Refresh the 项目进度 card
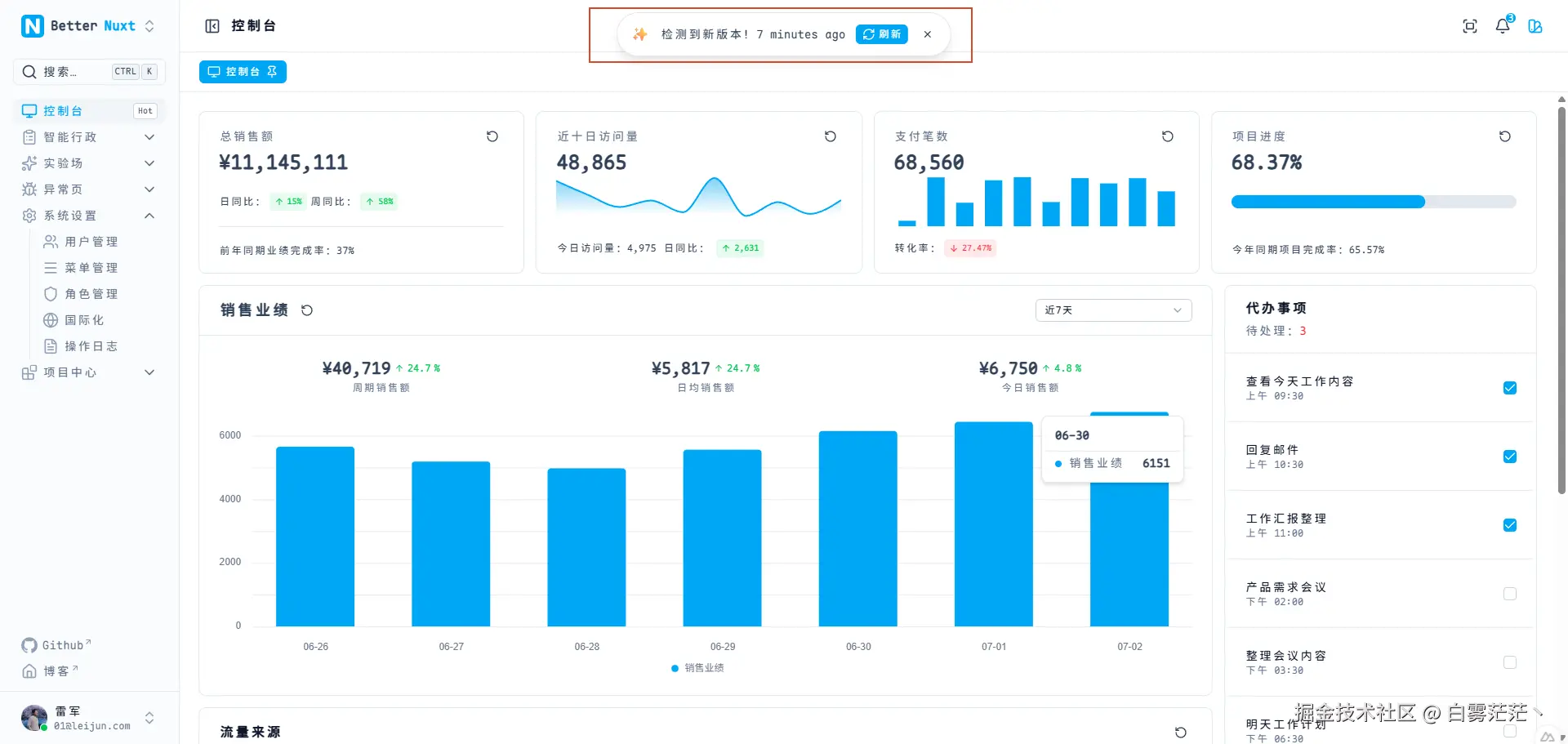1568x744 pixels. pyautogui.click(x=1505, y=136)
